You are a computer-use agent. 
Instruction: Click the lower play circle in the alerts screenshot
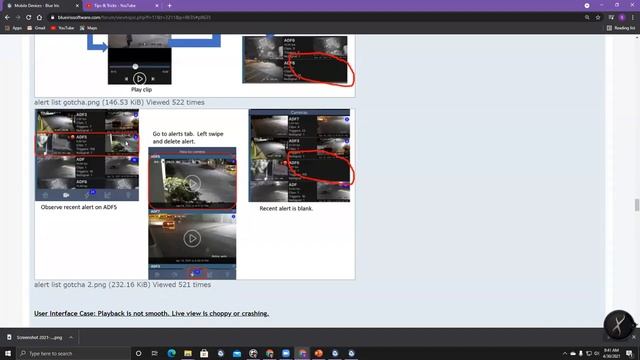click(x=192, y=238)
